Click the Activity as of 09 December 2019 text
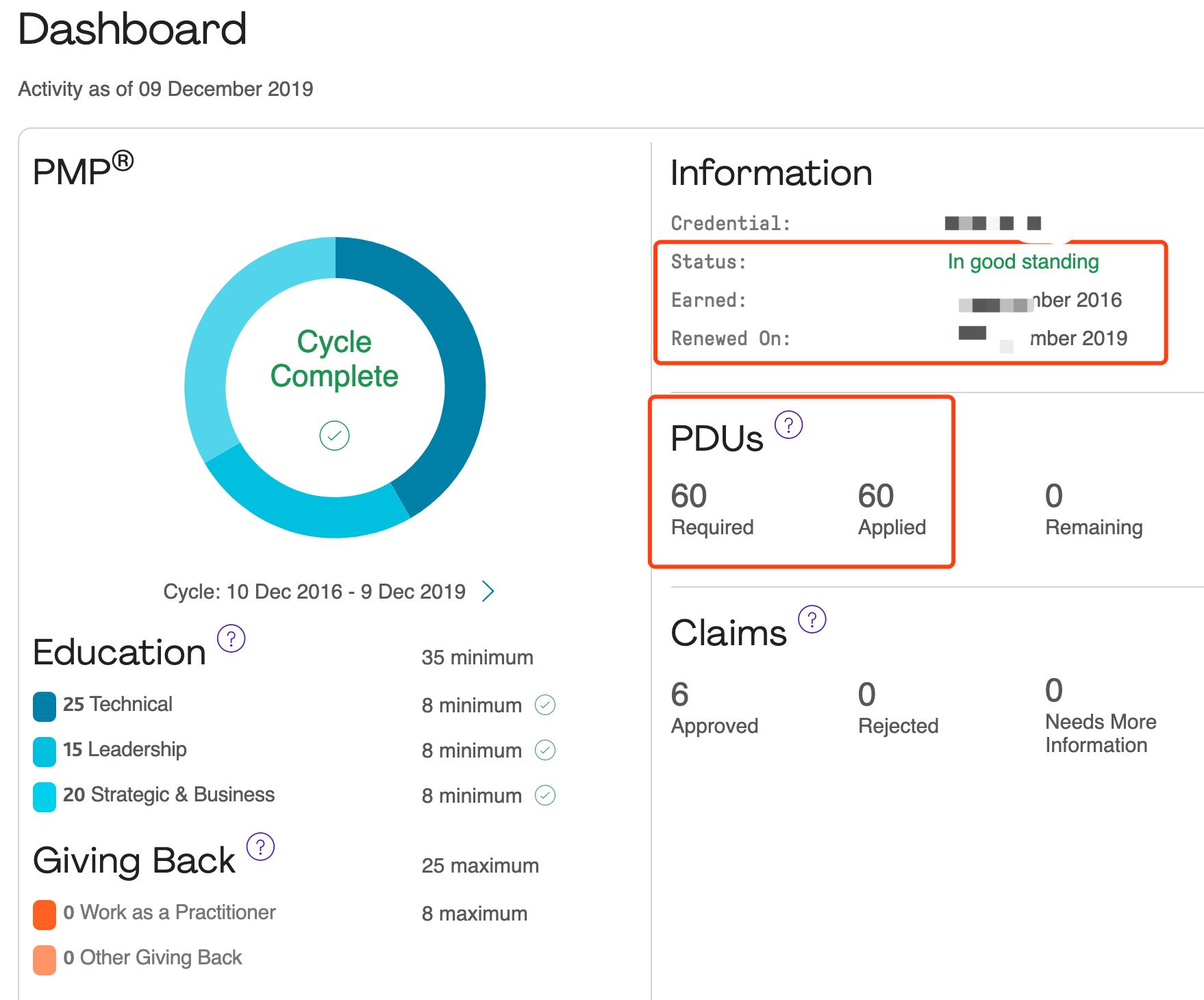 tap(166, 89)
